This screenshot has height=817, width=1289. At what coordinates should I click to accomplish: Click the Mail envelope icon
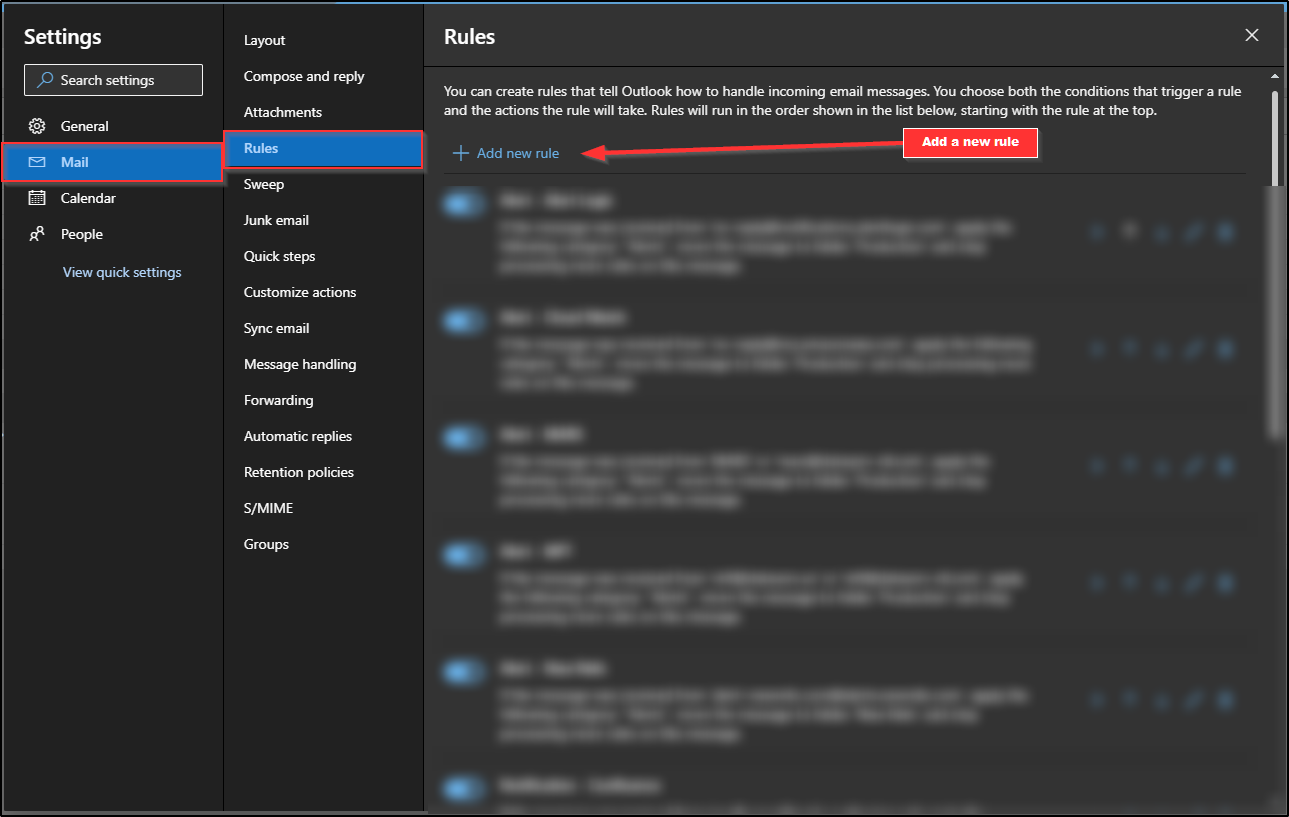coord(37,162)
